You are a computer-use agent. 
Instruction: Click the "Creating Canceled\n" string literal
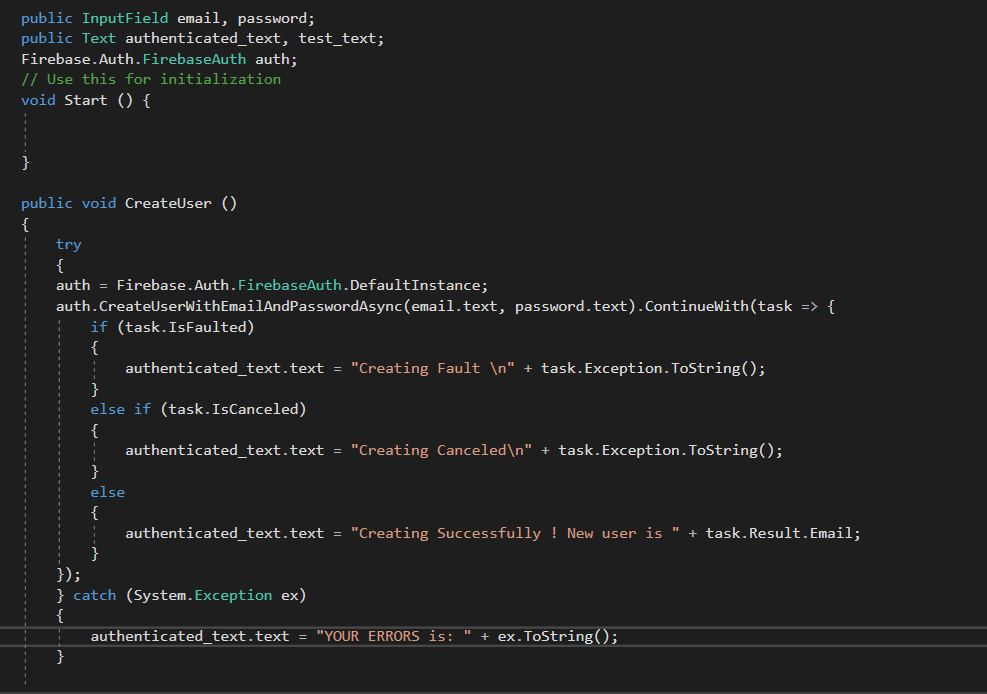coord(440,450)
